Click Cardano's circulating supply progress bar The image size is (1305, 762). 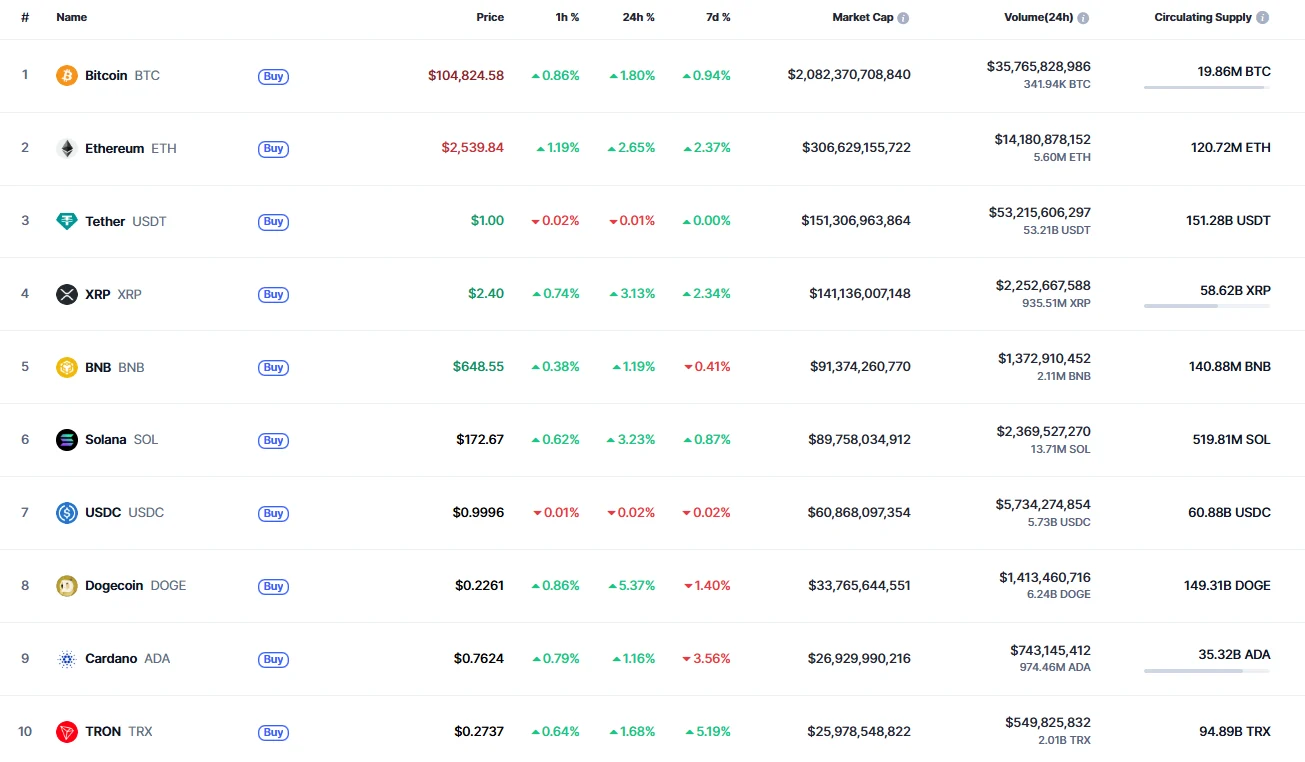[1207, 671]
